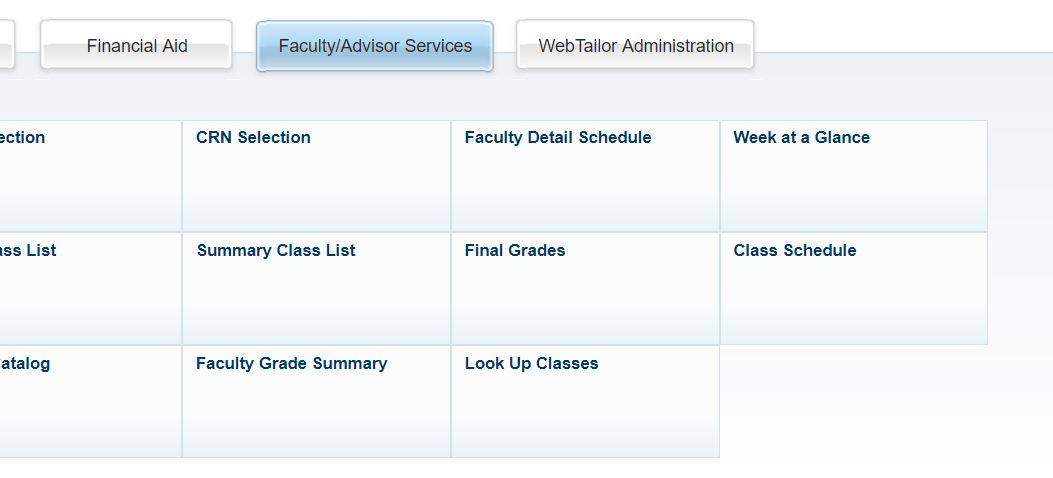Go to Faculty Detail Schedule

pos(557,138)
